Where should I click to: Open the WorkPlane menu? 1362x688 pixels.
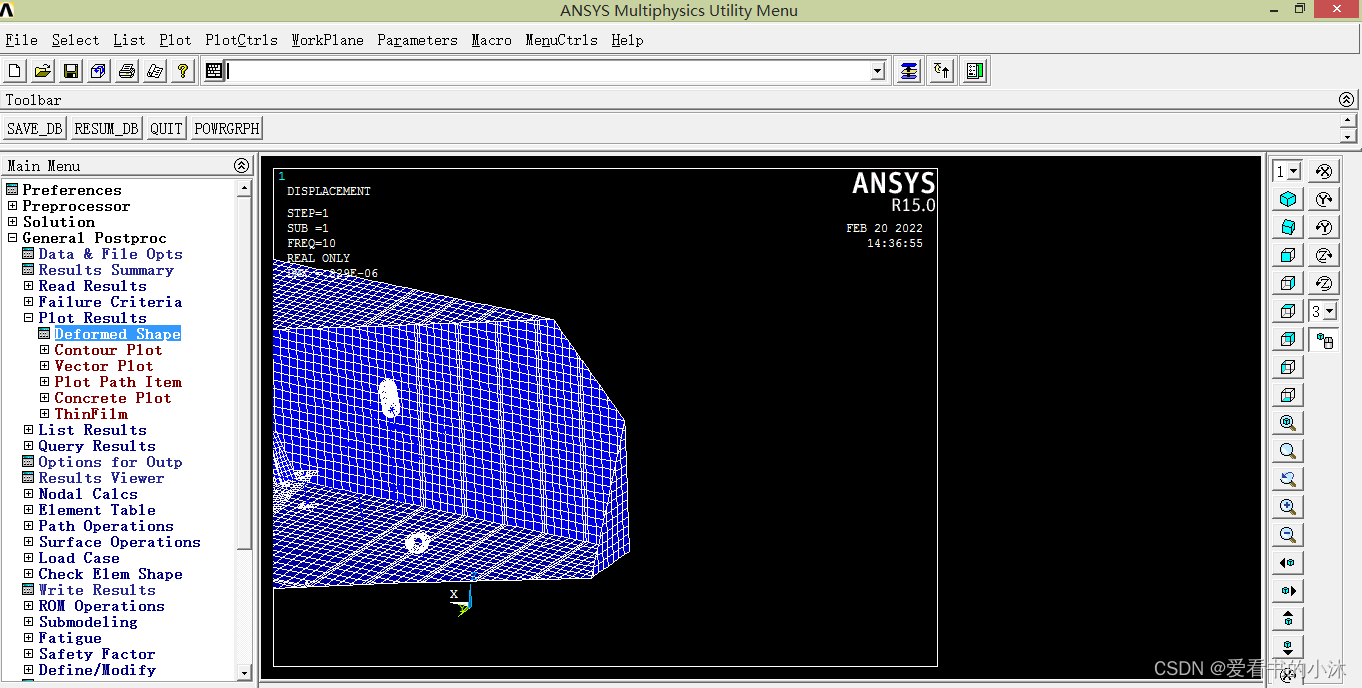327,40
